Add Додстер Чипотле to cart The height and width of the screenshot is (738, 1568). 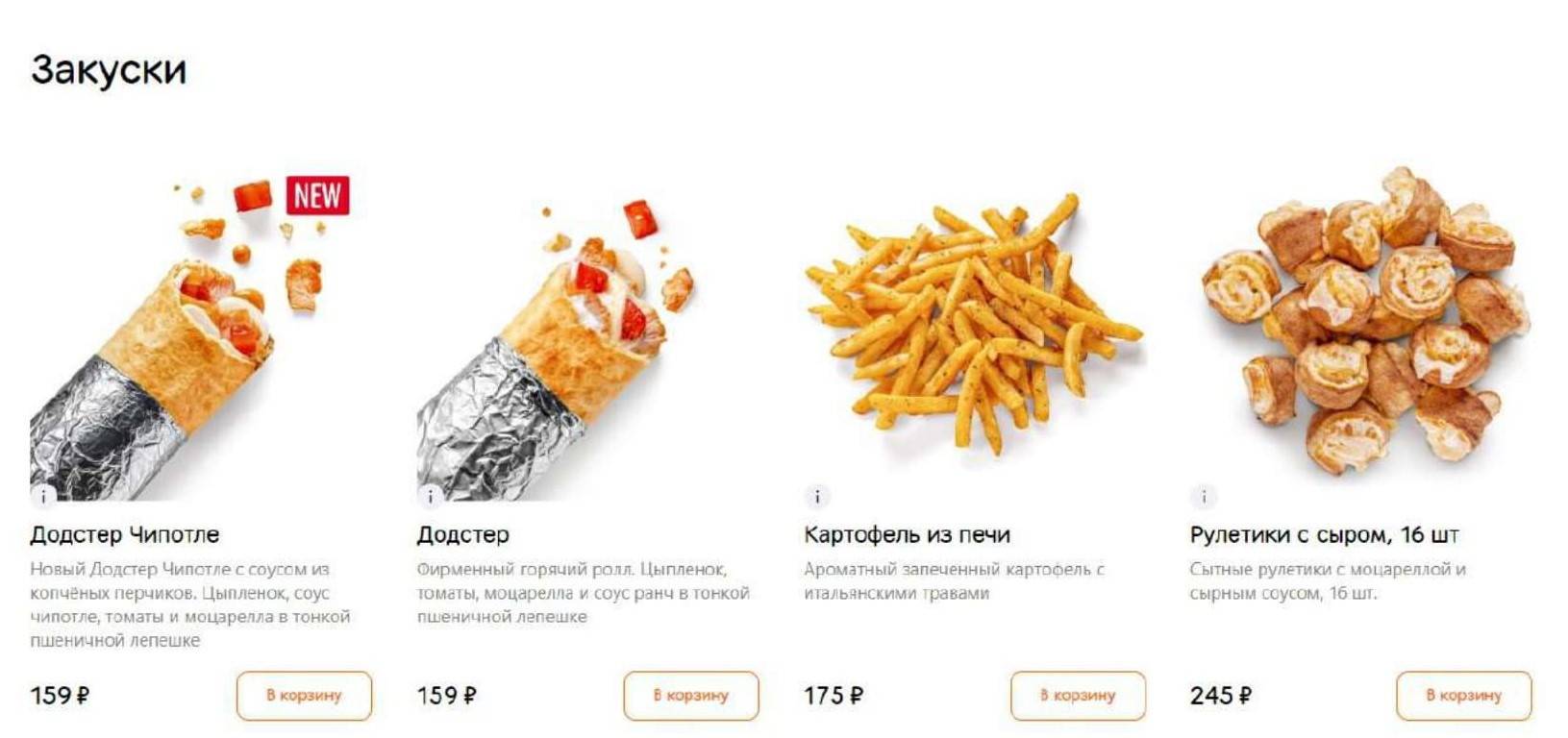click(304, 695)
